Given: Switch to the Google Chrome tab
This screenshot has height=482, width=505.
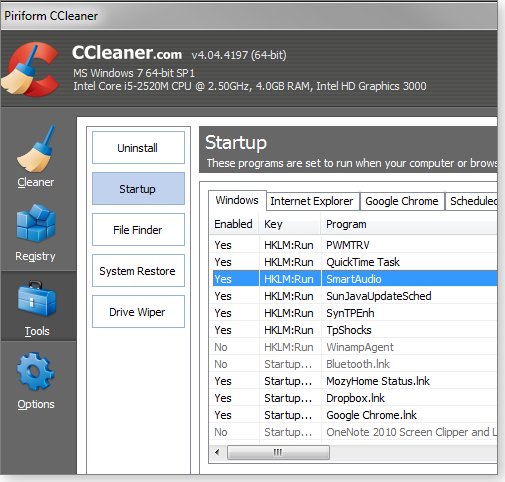Looking at the screenshot, I should (x=402, y=201).
